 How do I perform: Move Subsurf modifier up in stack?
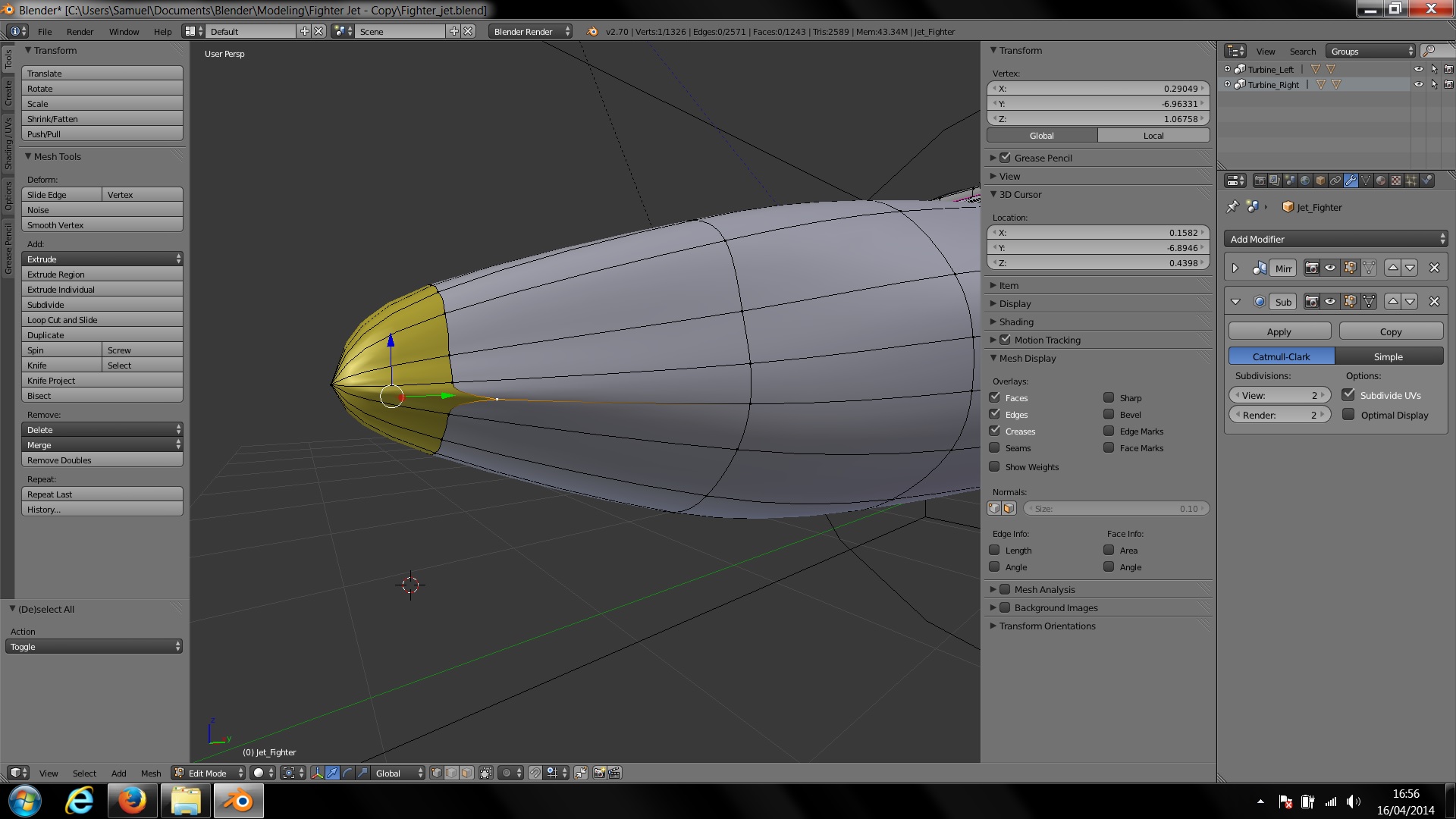pyautogui.click(x=1393, y=301)
